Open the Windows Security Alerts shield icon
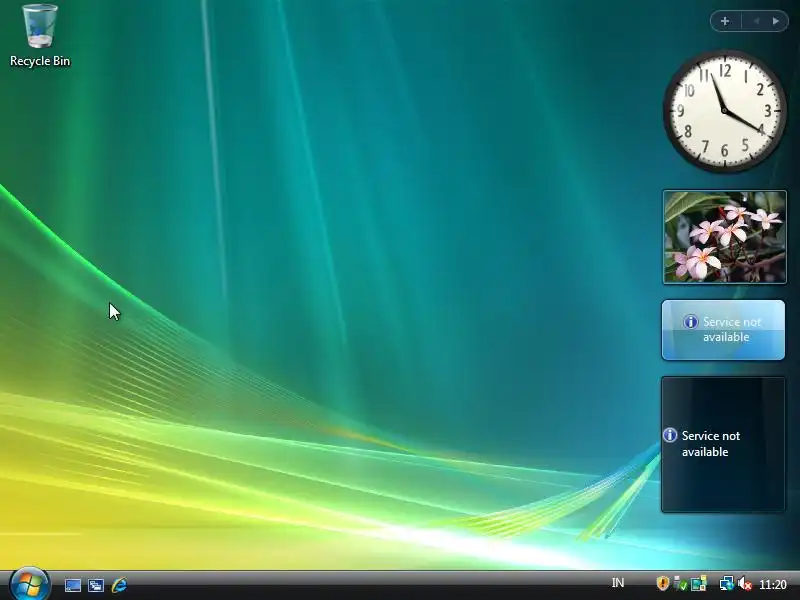800x600 pixels. [662, 583]
